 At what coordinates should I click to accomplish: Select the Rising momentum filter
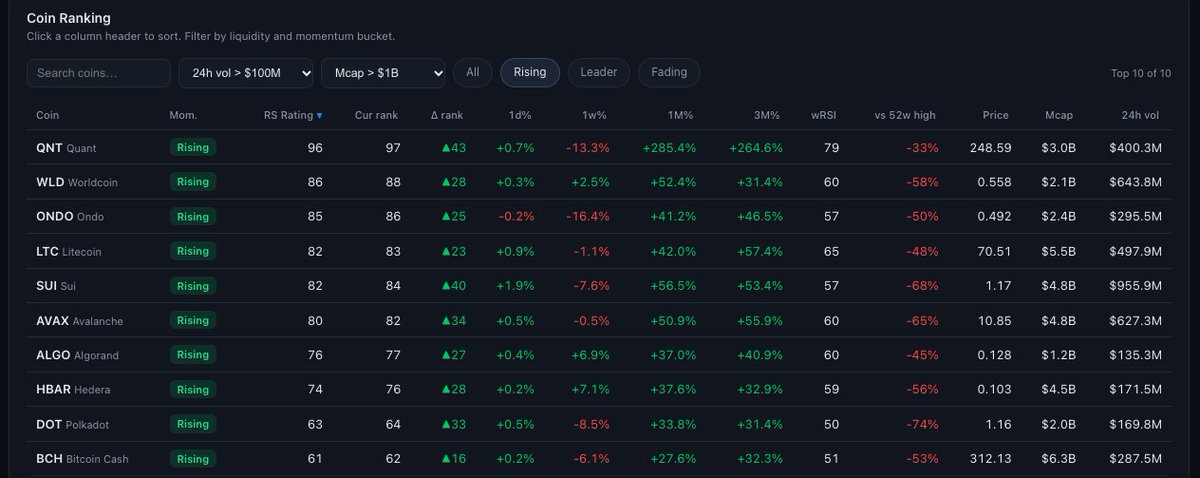pyautogui.click(x=530, y=72)
